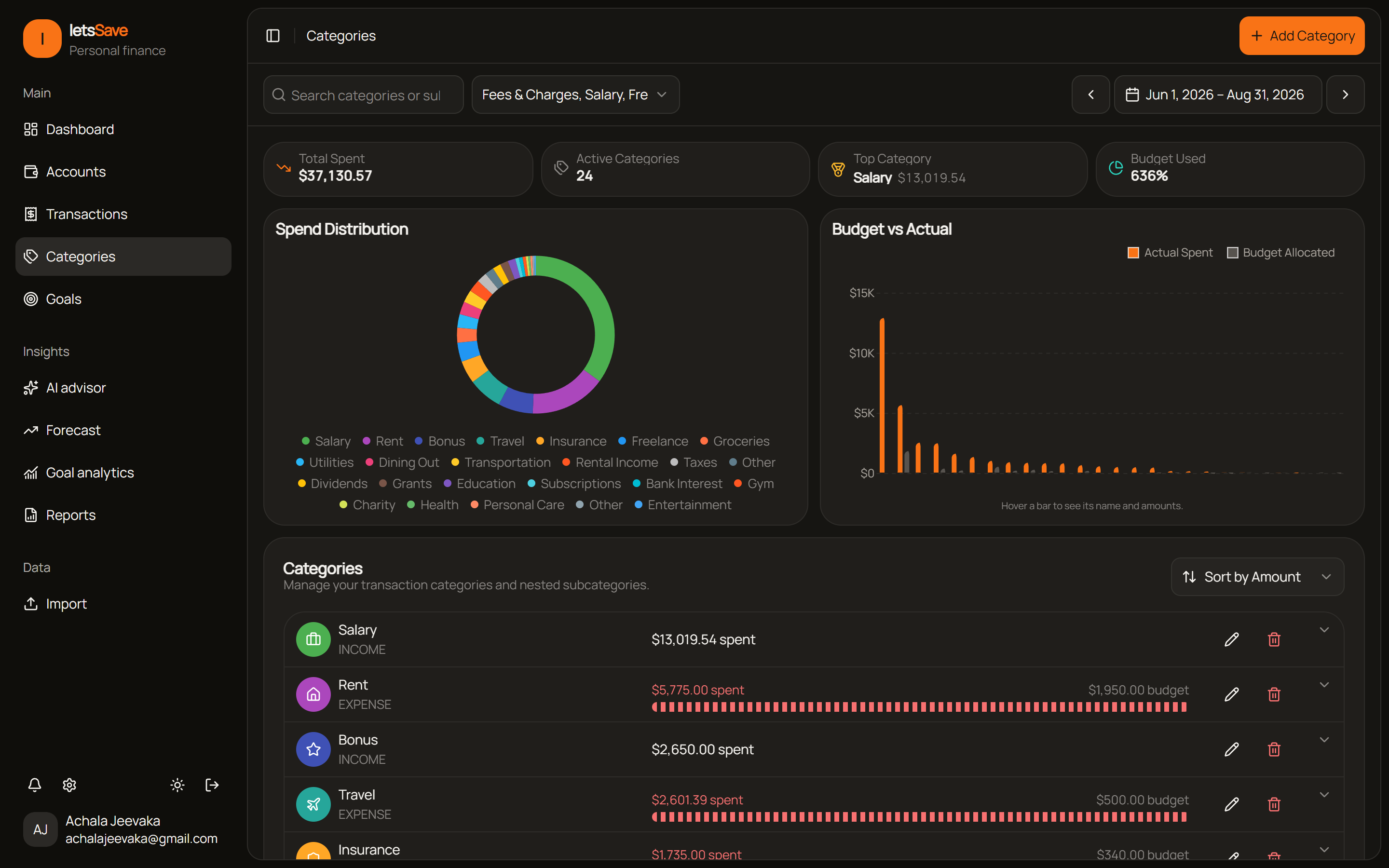Open the Sort by Amount dropdown

tap(1257, 577)
